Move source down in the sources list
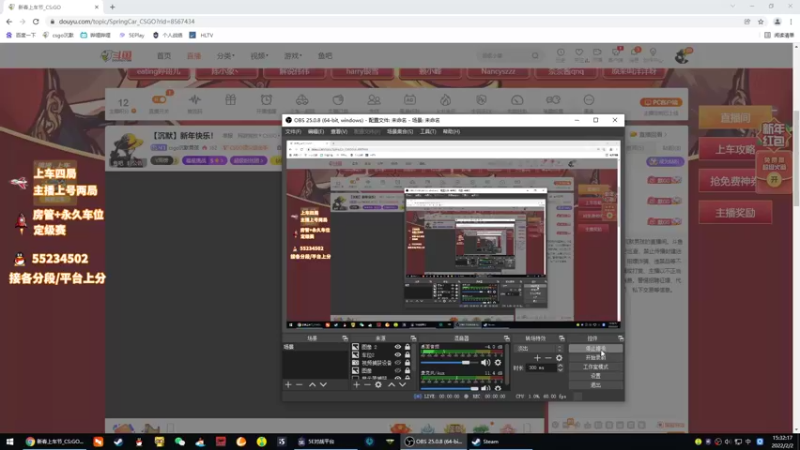 (403, 385)
